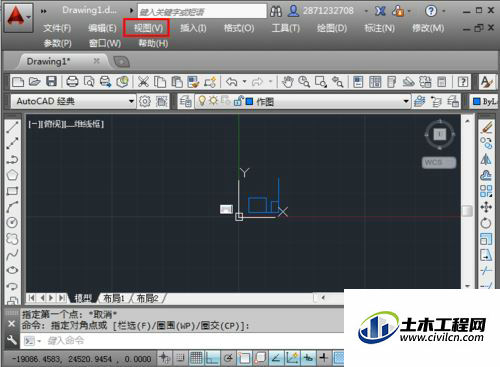Choose the Circle tool
This screenshot has height=367, width=500.
tap(12, 223)
